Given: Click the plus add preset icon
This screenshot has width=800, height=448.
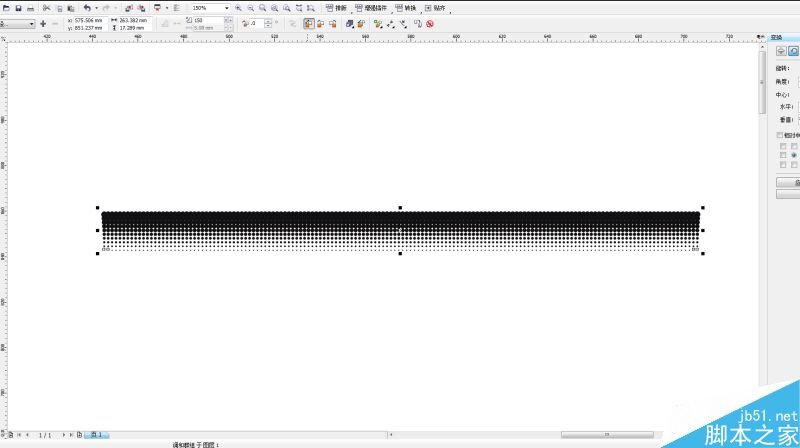Looking at the screenshot, I should click(x=43, y=23).
